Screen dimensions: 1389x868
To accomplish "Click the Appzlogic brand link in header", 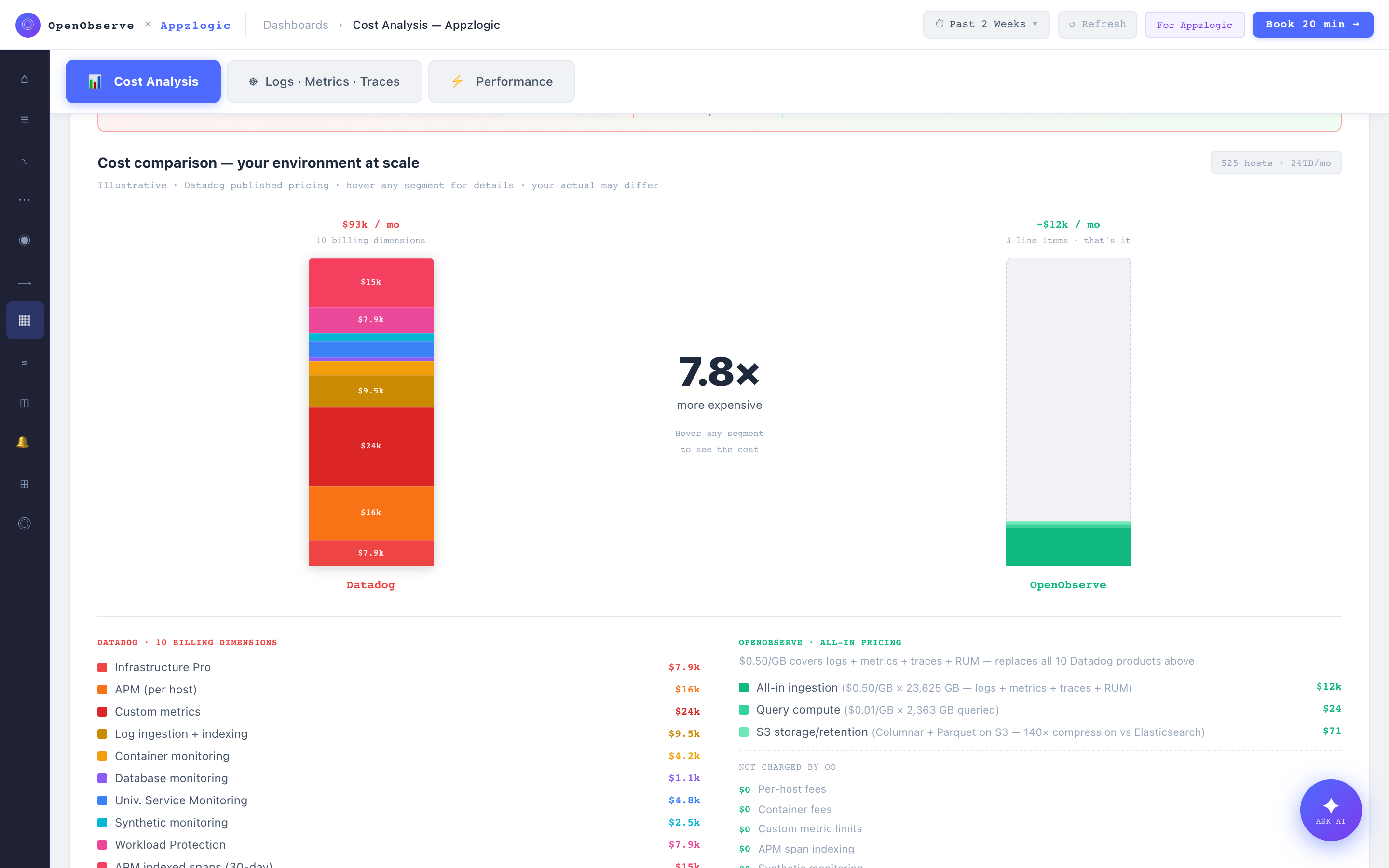I will 195,25.
